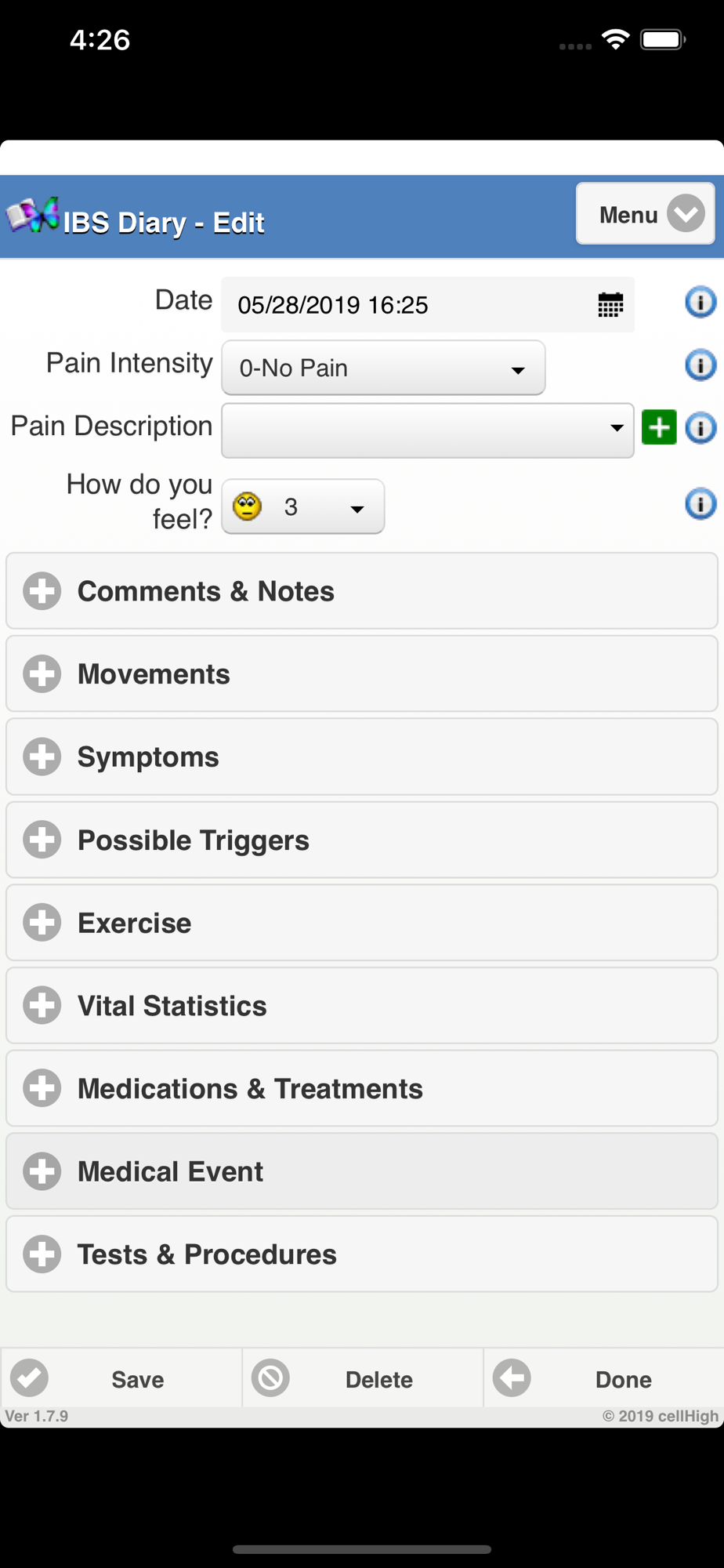Tap the info icon beside Pain Intensity
Viewport: 724px width, 1568px height.
(700, 365)
